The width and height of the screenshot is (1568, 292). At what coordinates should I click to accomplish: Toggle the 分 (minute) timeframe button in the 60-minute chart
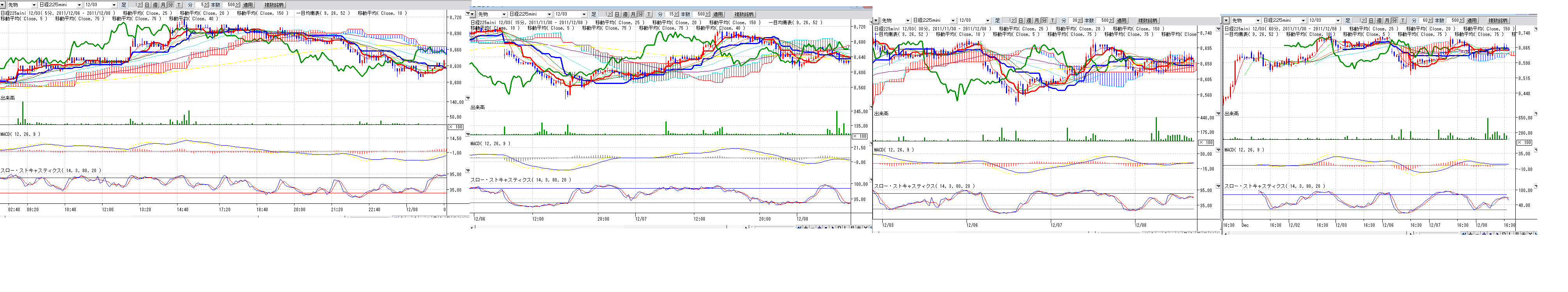coord(1394,21)
